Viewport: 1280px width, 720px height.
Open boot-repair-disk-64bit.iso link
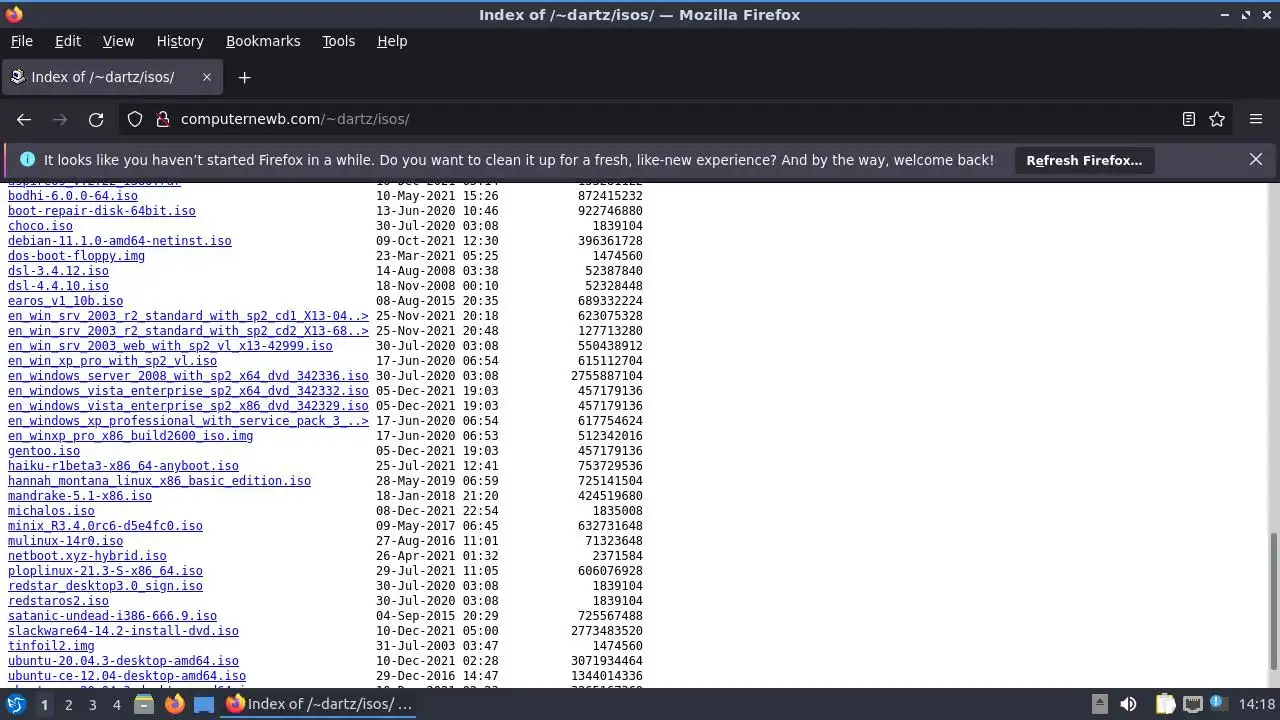pyautogui.click(x=102, y=211)
